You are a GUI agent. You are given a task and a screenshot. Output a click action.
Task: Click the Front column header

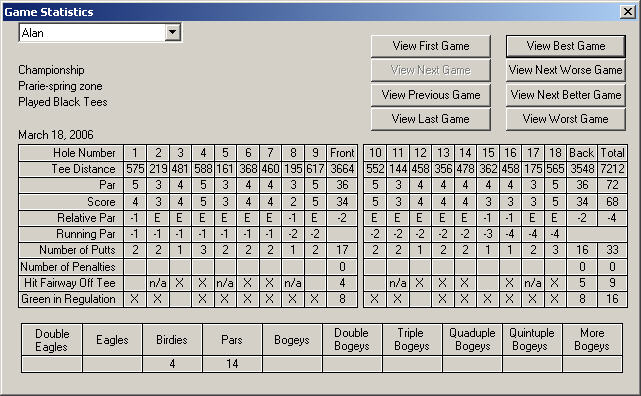coord(342,153)
